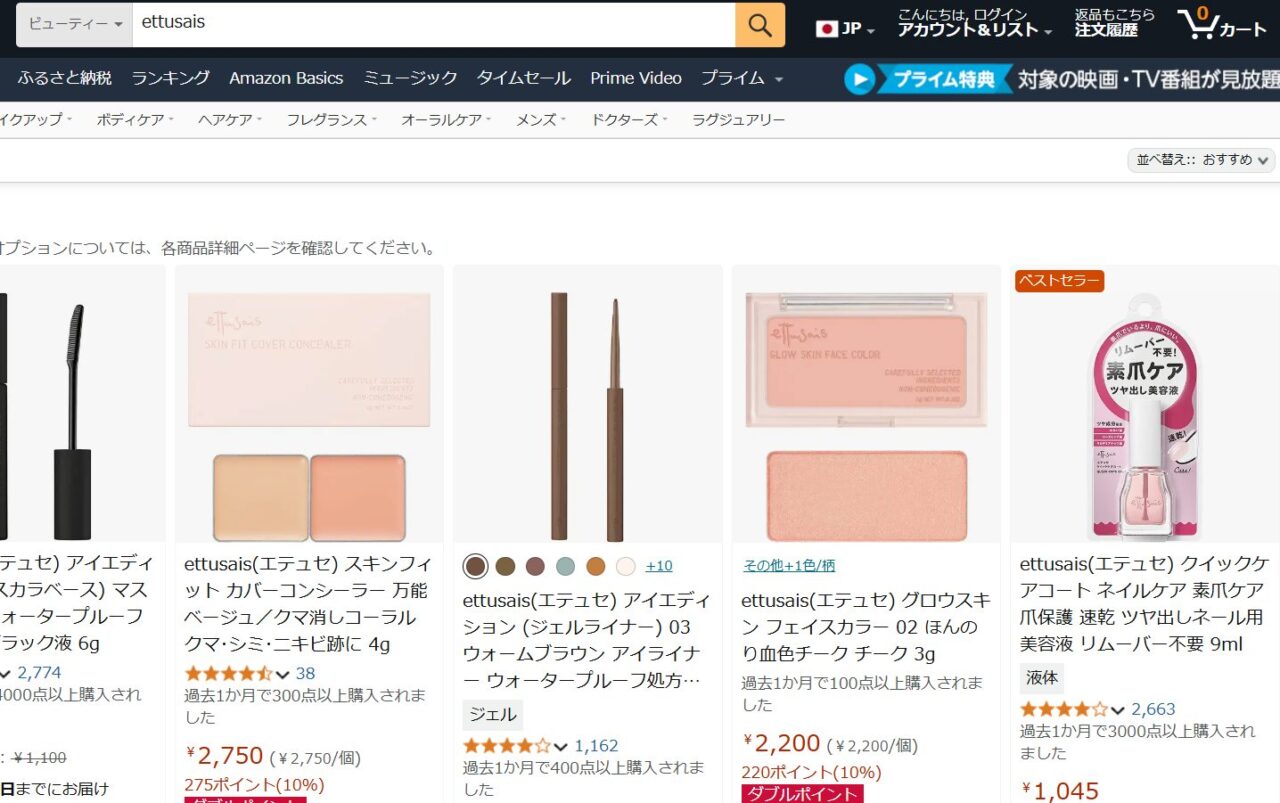Open グロウスキン フェイスカラー product title

[866, 628]
